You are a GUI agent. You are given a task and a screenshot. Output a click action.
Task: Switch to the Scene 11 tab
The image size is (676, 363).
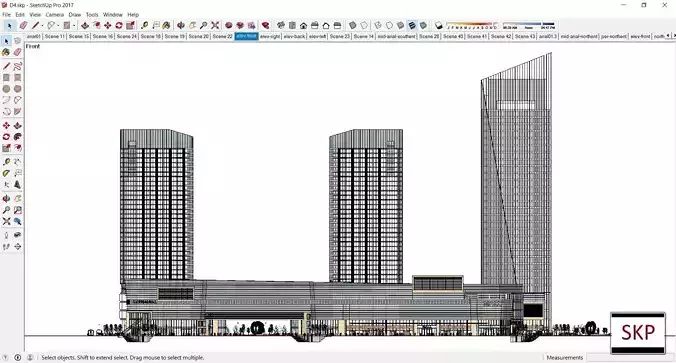[x=54, y=36]
